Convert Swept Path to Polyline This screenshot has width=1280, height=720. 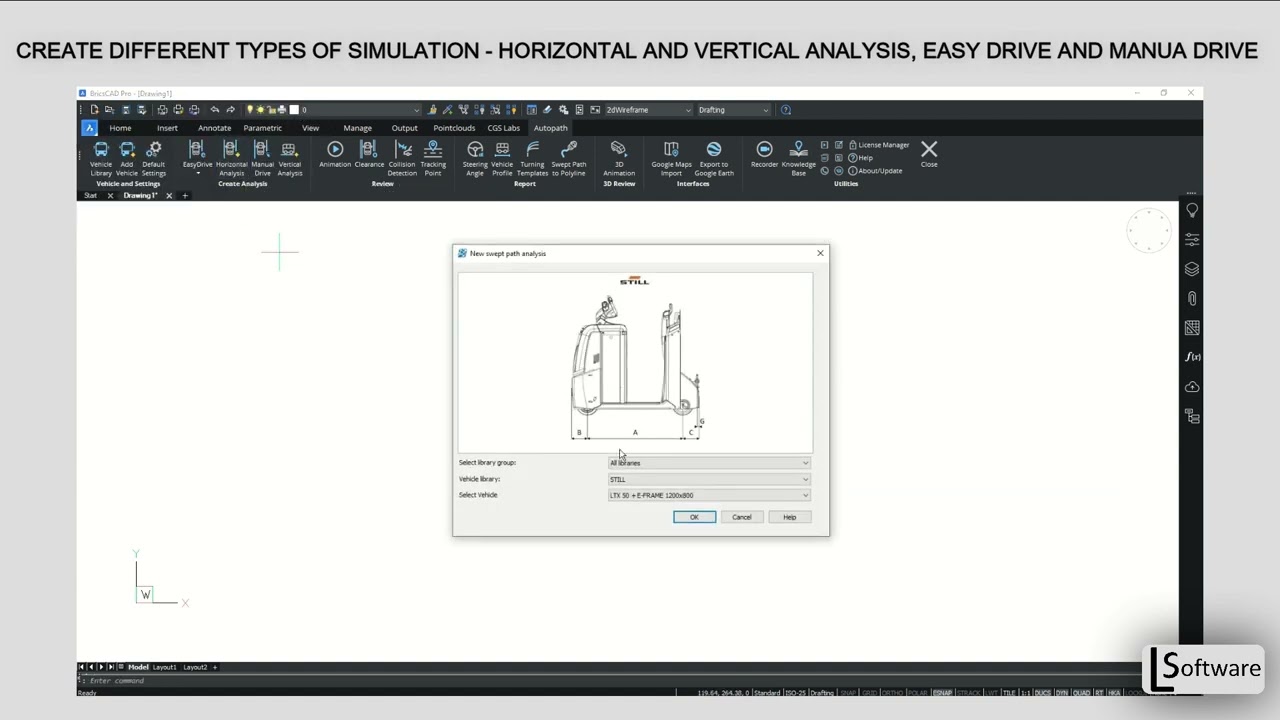tap(569, 158)
